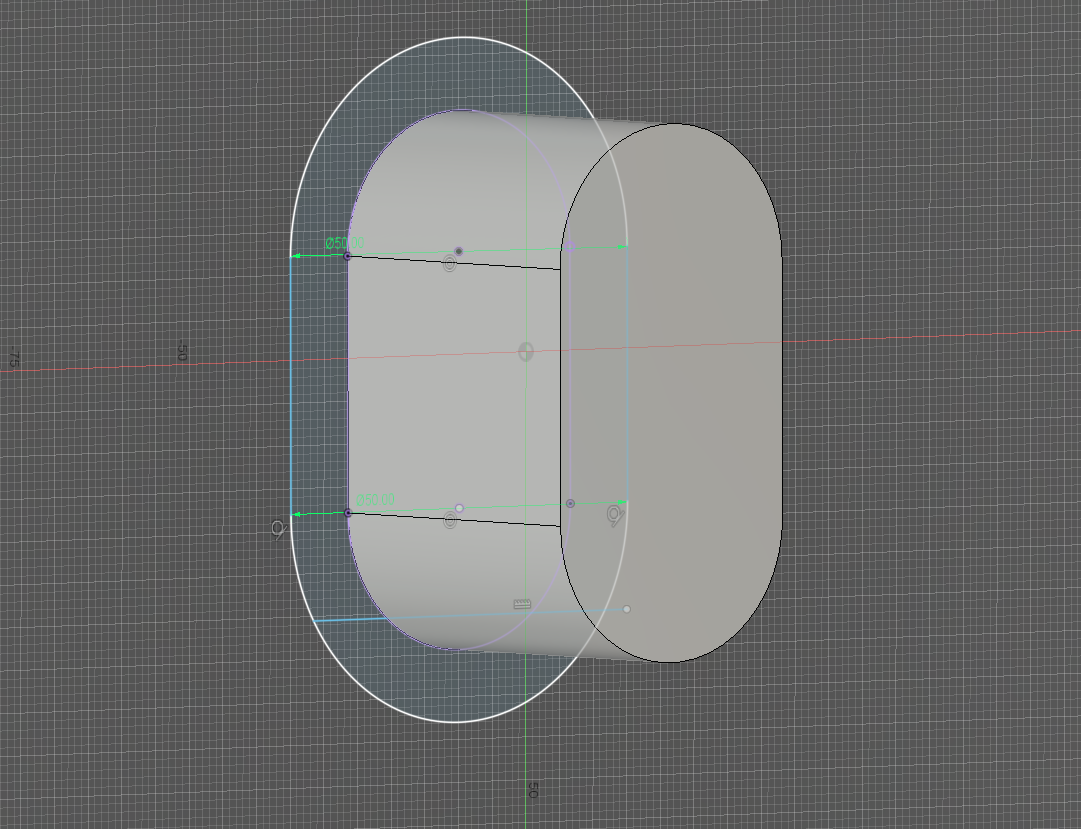Click the upper concentric constraint icon
The width and height of the screenshot is (1081, 829).
449,263
